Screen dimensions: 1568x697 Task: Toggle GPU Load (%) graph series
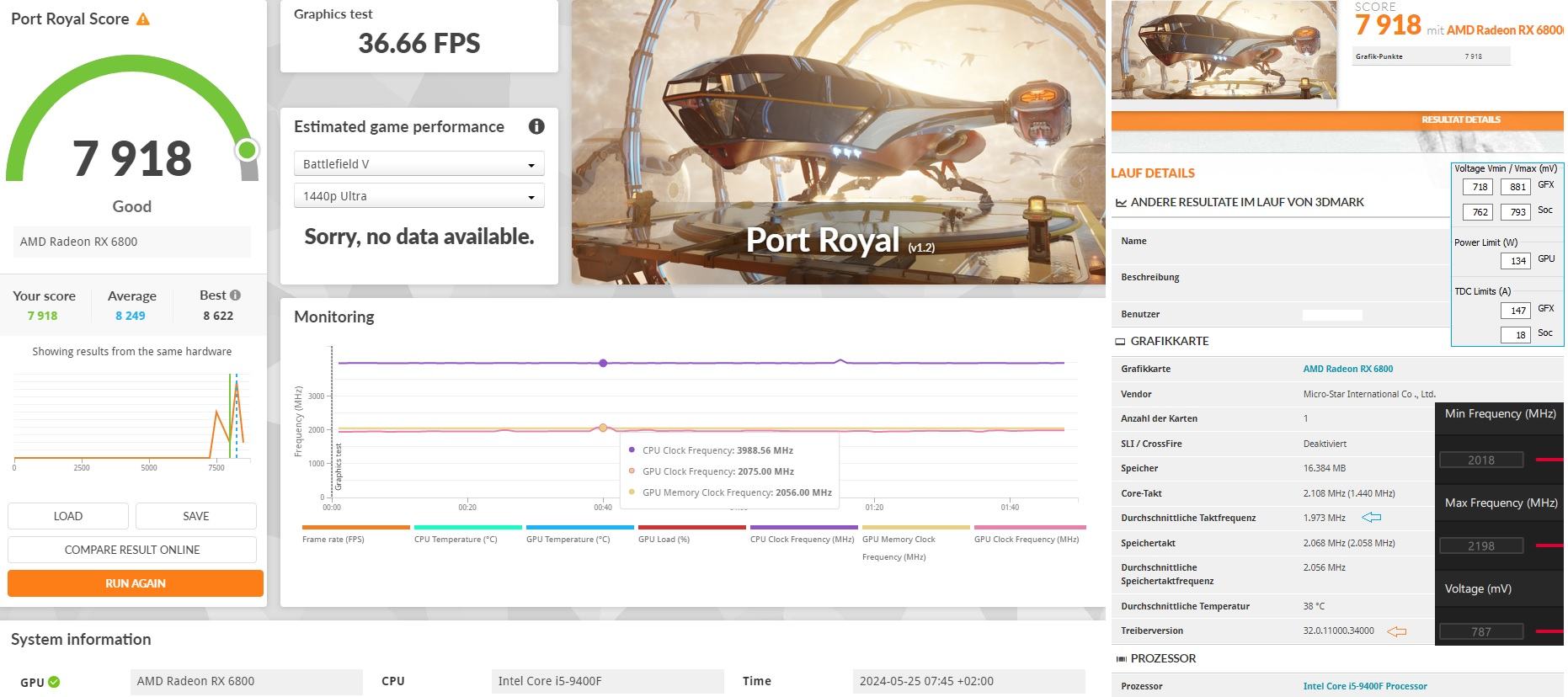(x=691, y=534)
